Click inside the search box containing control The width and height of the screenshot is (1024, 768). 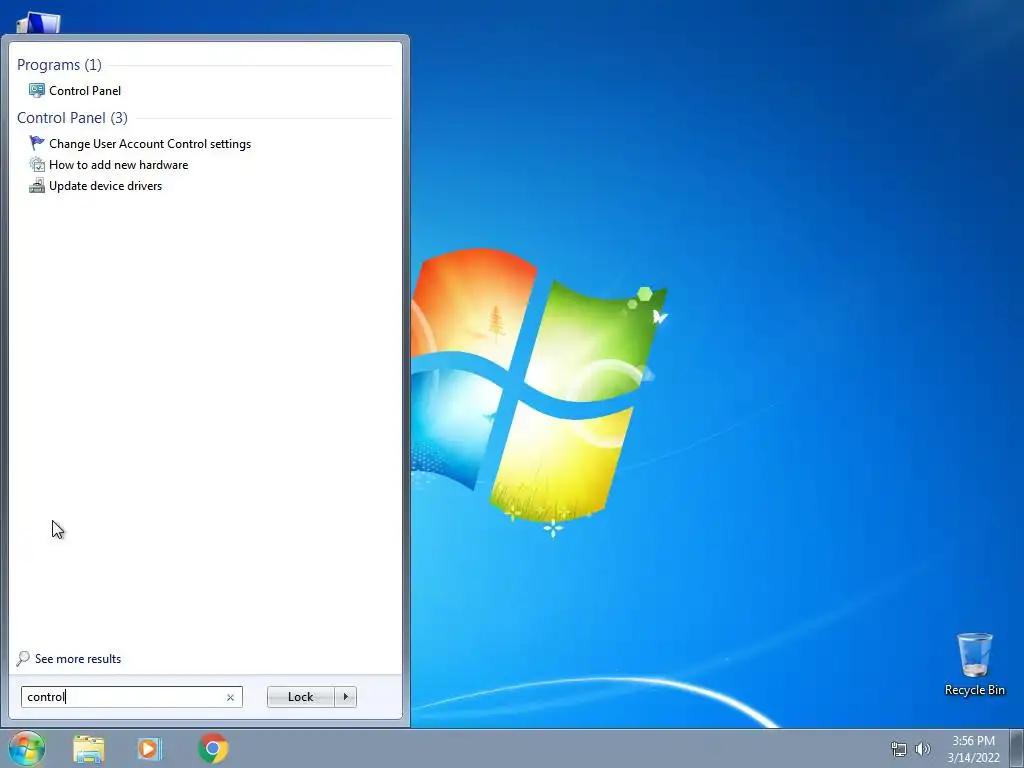point(131,697)
